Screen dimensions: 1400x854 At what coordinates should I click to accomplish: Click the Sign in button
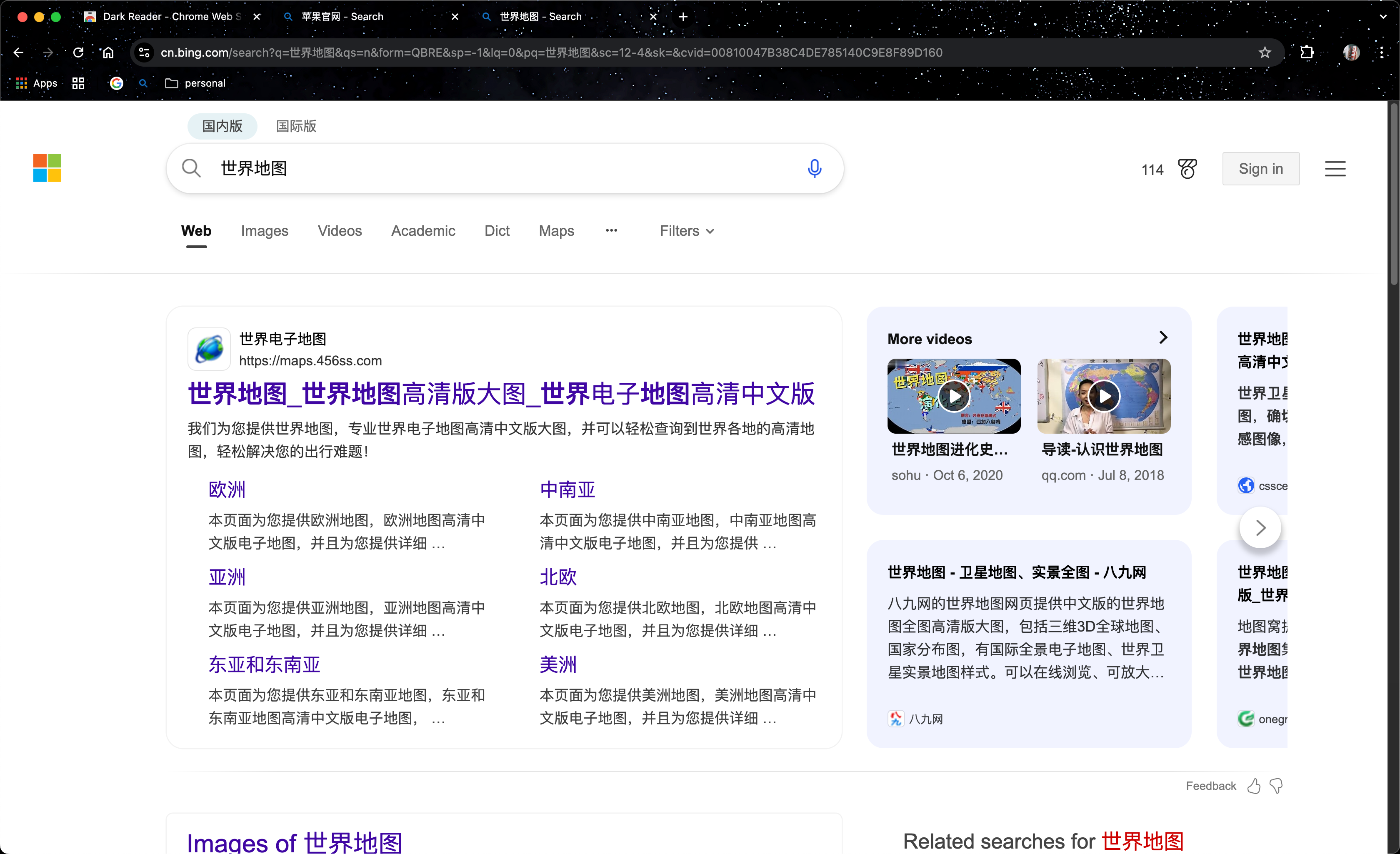(1260, 169)
